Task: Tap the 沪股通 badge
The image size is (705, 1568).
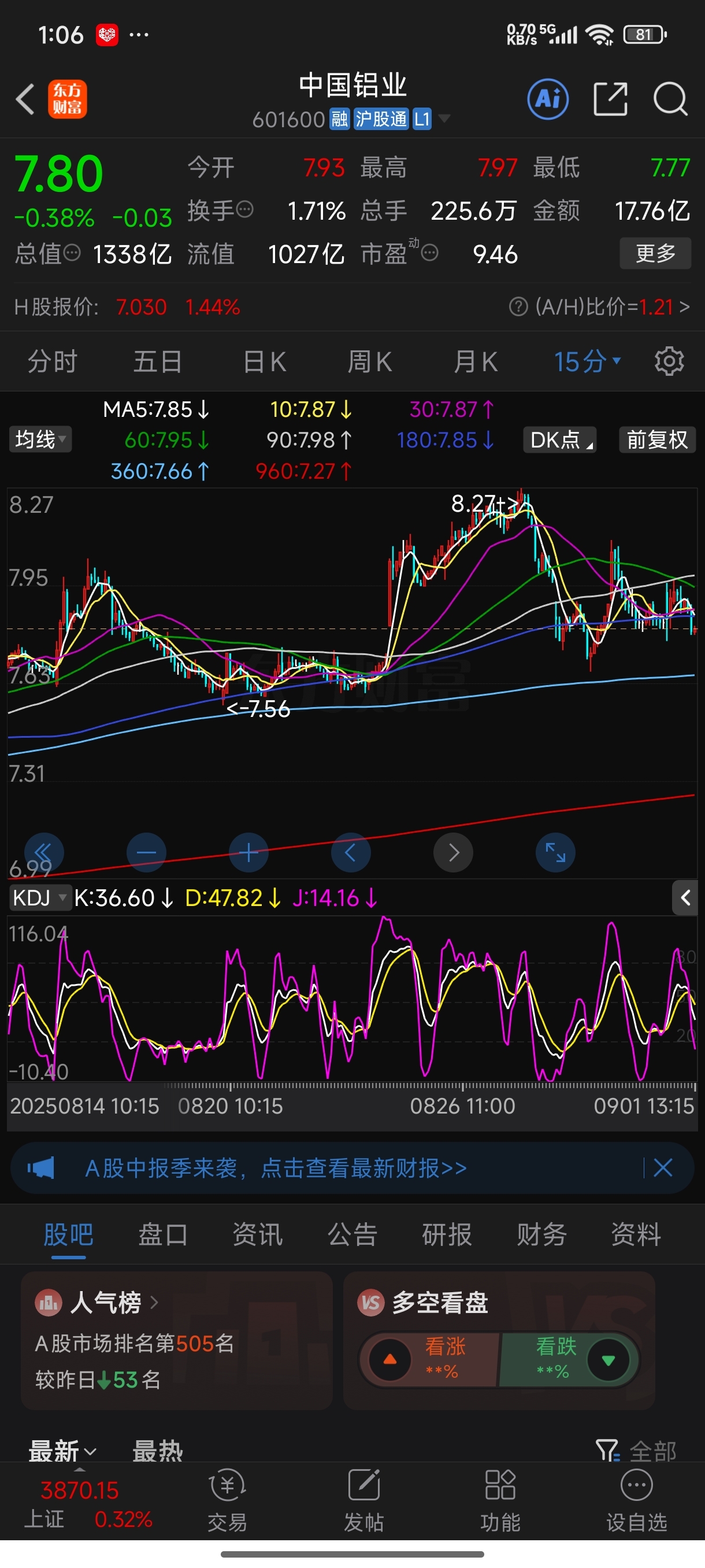Action: point(381,119)
